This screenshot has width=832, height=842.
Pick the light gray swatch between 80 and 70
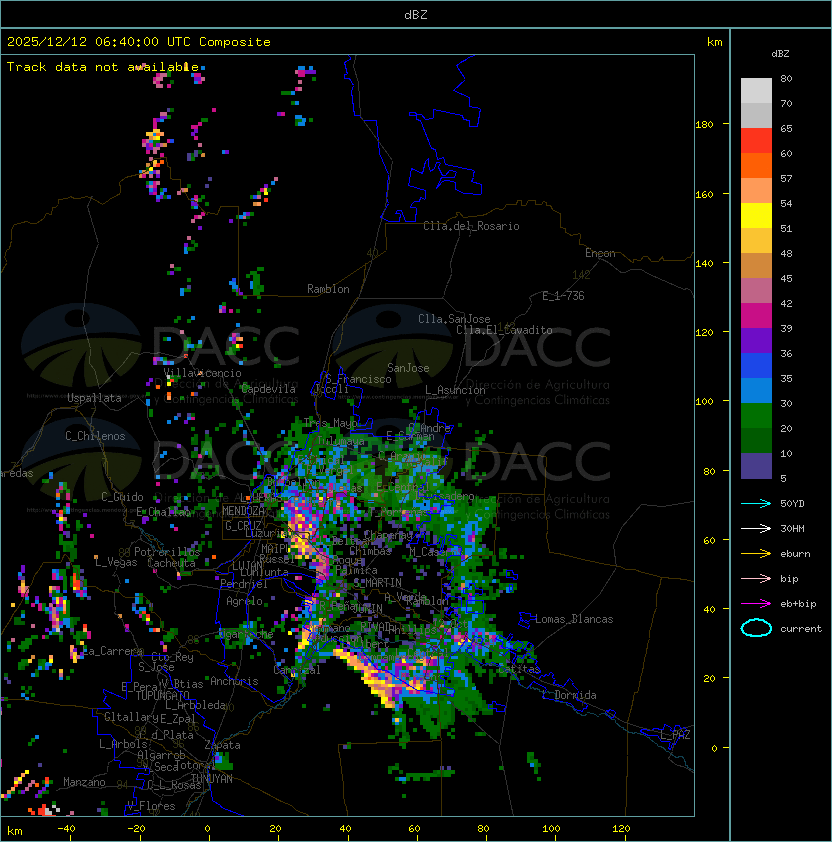pyautogui.click(x=756, y=91)
